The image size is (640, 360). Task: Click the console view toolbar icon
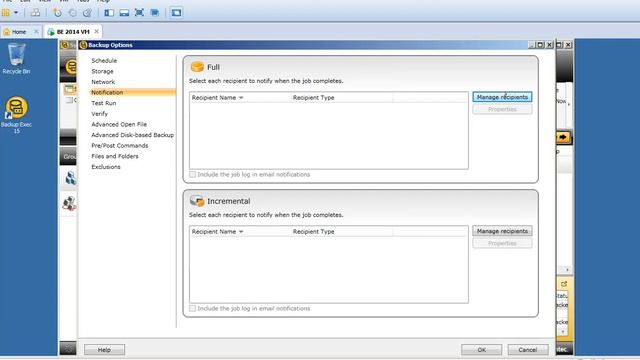coord(176,13)
